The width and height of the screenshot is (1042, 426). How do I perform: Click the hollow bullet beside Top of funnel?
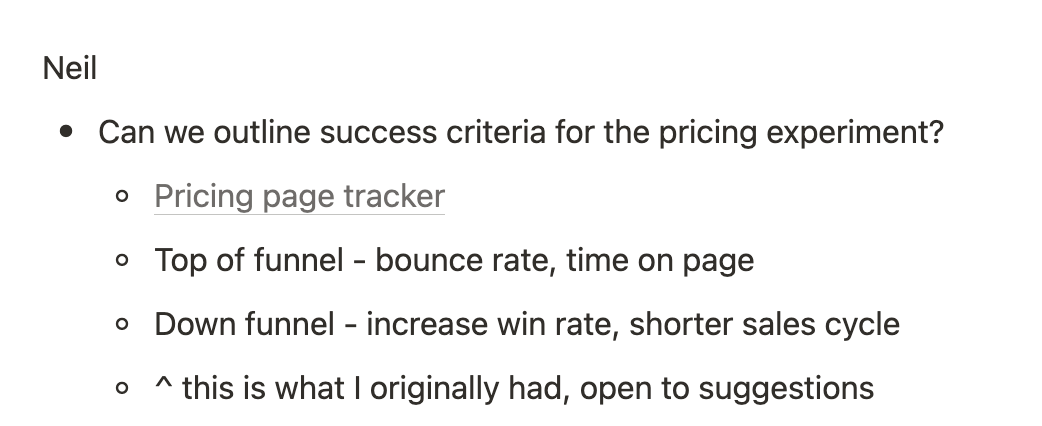click(x=122, y=261)
